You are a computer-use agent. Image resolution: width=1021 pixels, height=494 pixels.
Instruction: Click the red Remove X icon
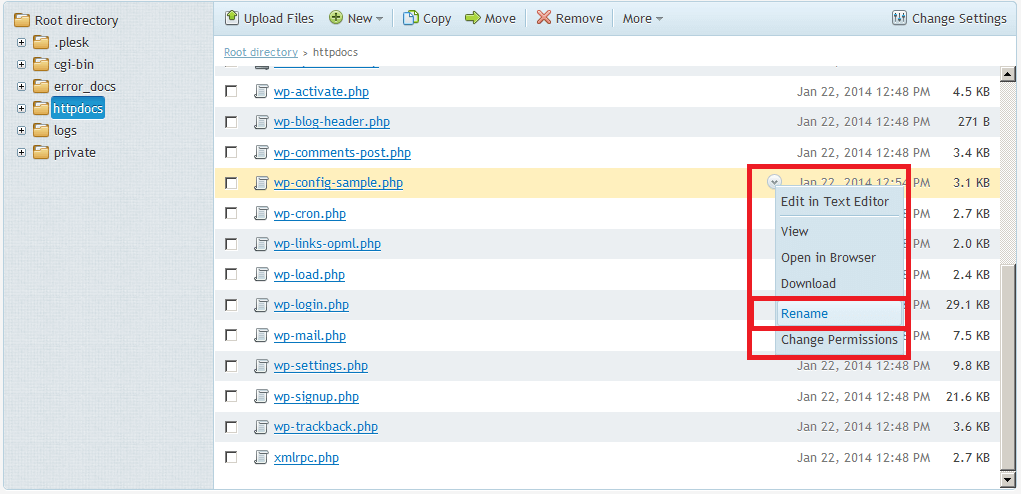(544, 18)
